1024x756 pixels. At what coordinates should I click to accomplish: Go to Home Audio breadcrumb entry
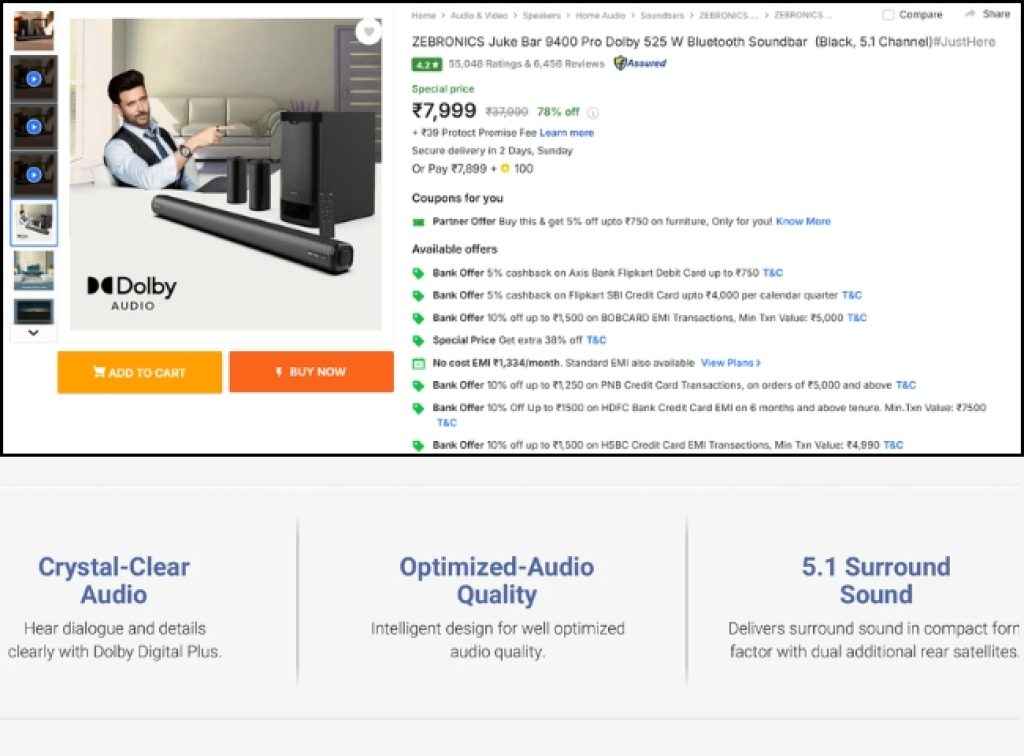pos(601,15)
